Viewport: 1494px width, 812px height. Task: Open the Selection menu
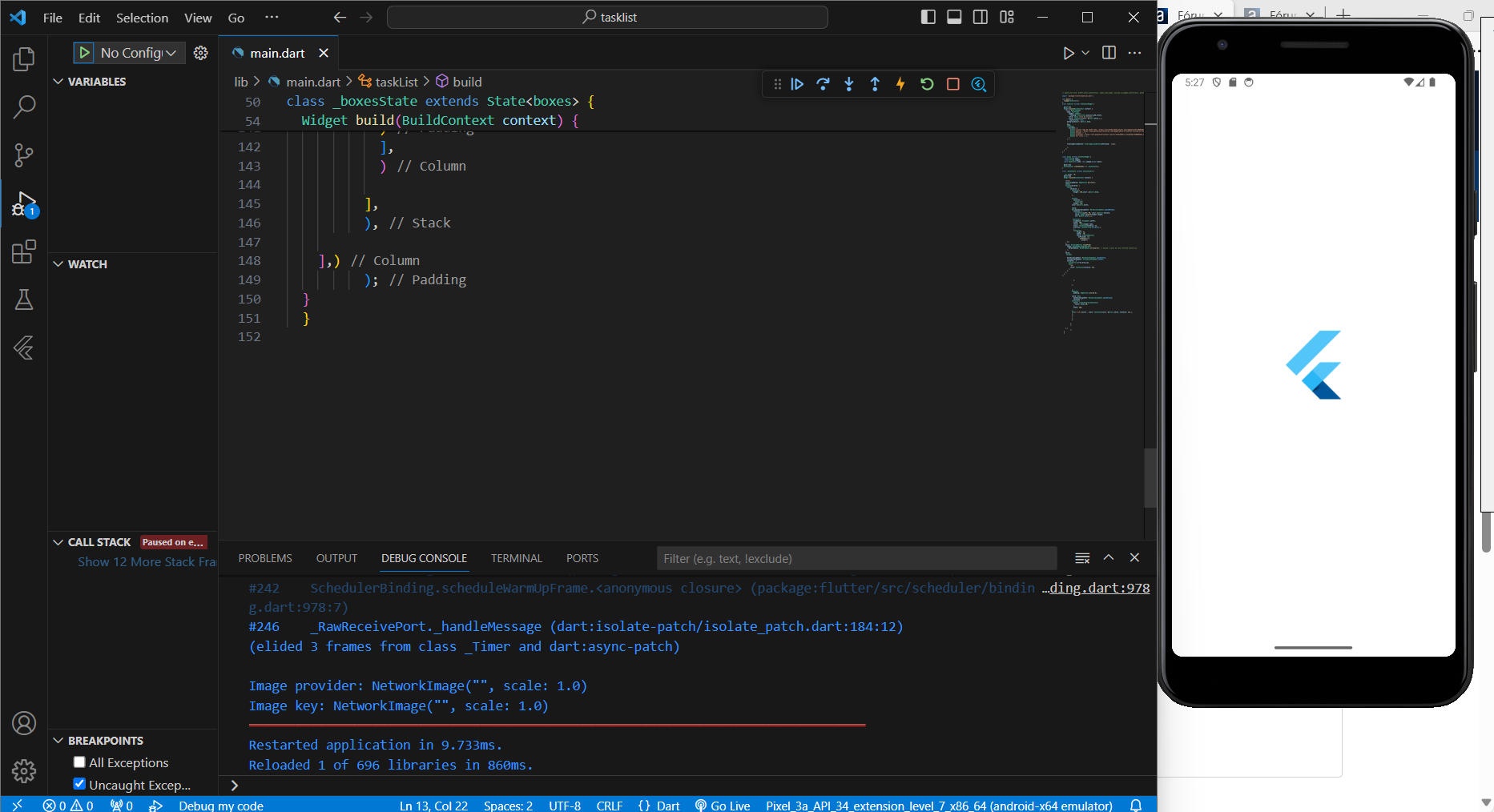click(x=142, y=18)
